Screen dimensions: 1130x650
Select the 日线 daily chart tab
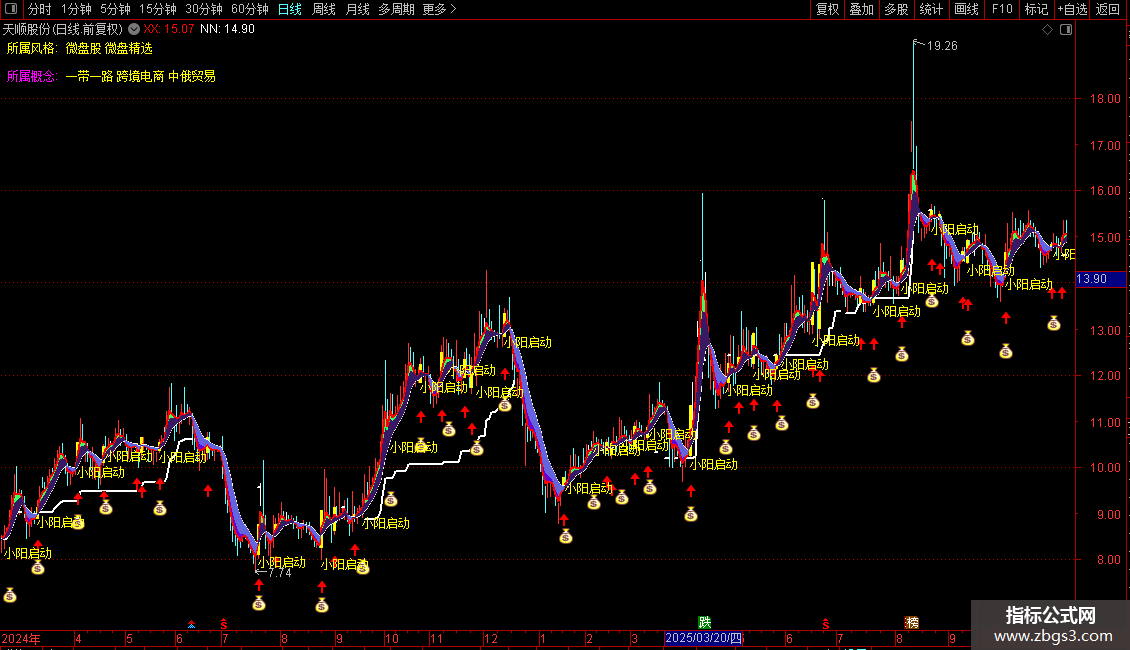coord(290,9)
